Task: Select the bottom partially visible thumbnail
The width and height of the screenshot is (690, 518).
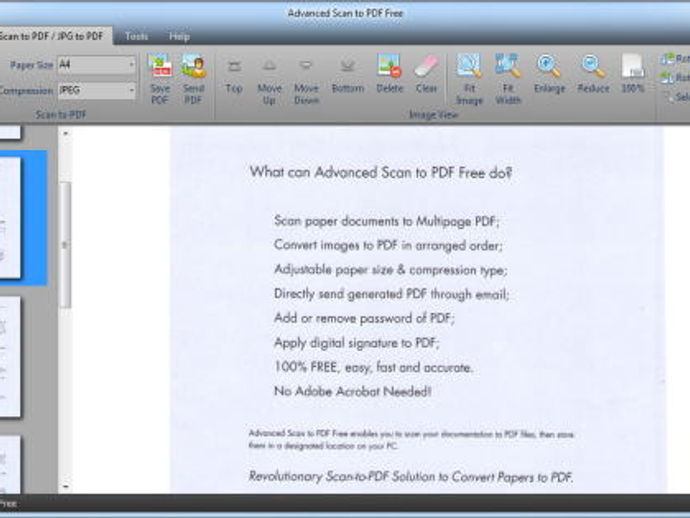Action: click(10, 464)
